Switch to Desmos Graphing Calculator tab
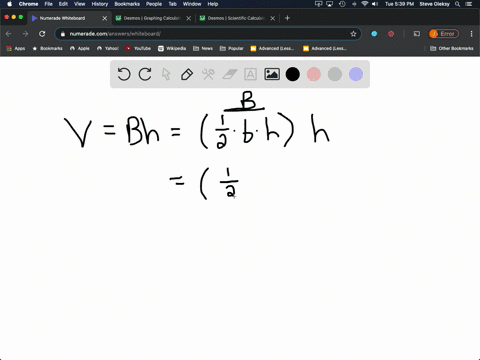This screenshot has width=480, height=360. [152, 18]
